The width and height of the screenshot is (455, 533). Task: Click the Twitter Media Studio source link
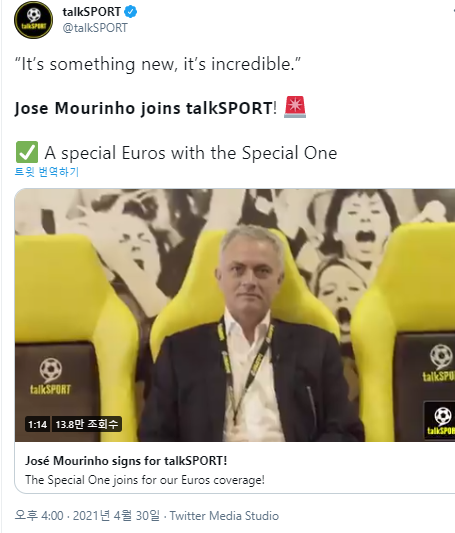pos(224,516)
